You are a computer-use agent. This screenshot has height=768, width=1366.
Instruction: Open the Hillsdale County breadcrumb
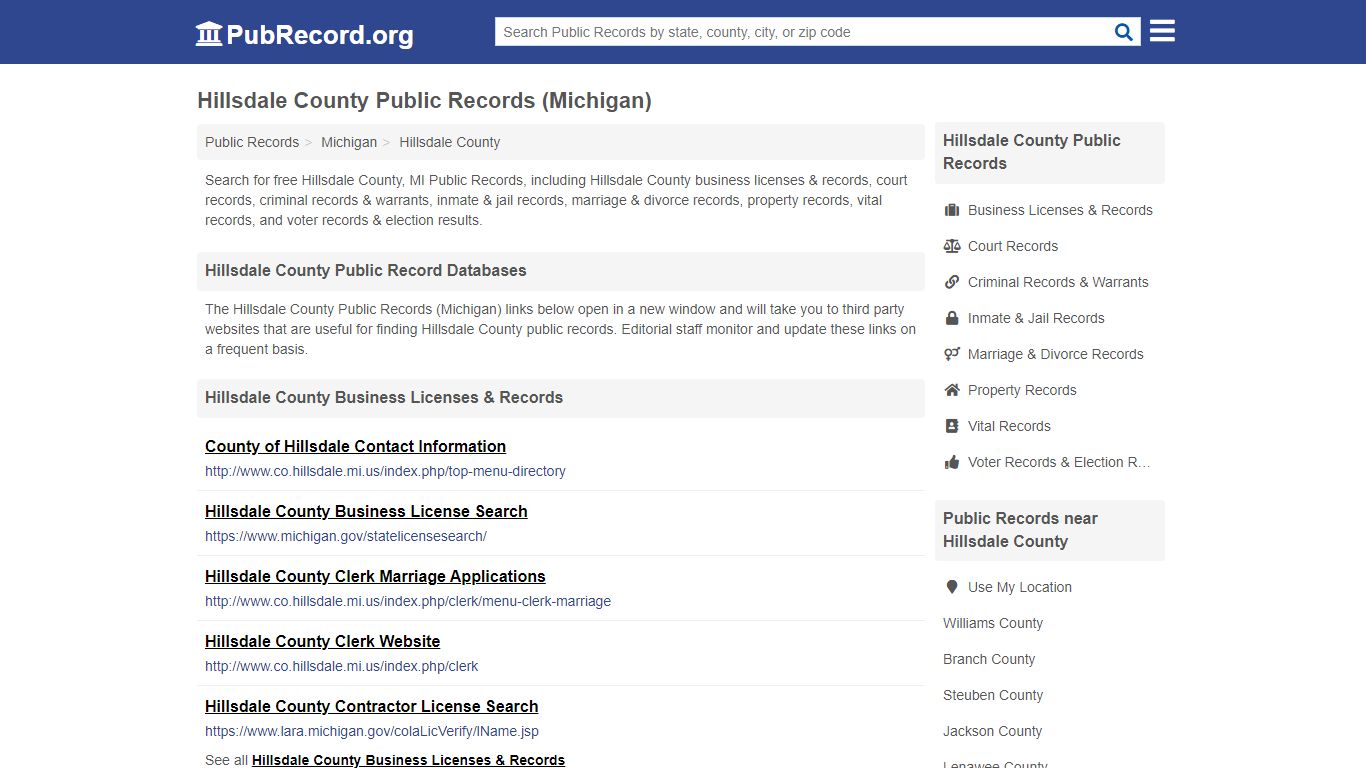[450, 142]
